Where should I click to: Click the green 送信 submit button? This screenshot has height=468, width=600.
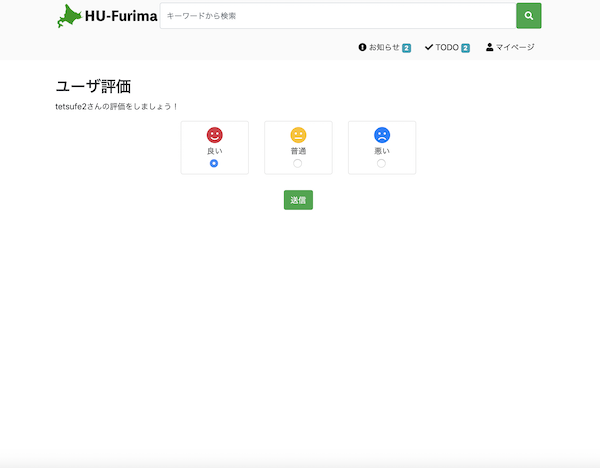[298, 200]
